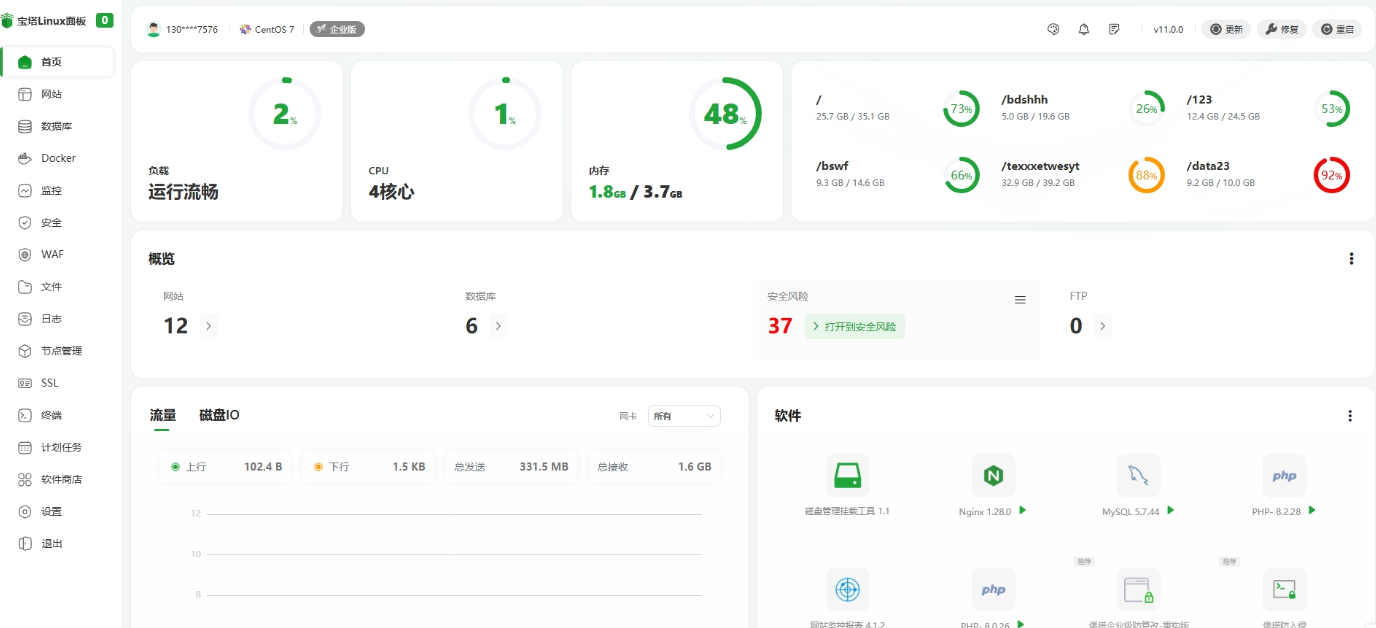This screenshot has height=628, width=1376.
Task: Open the intrusion prevention terminal-lock icon
Action: click(1284, 590)
